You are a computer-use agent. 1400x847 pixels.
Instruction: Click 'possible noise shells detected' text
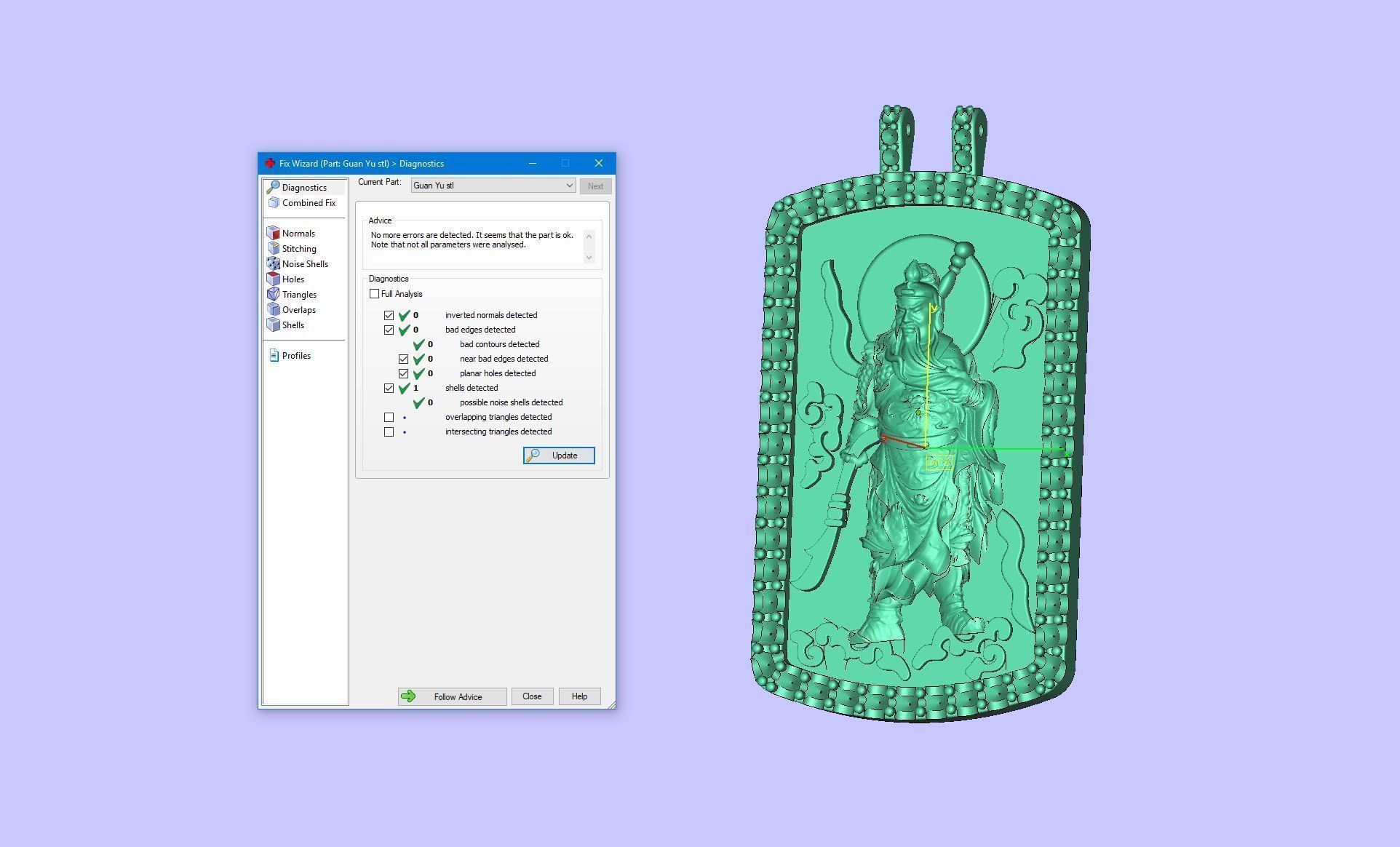point(511,402)
